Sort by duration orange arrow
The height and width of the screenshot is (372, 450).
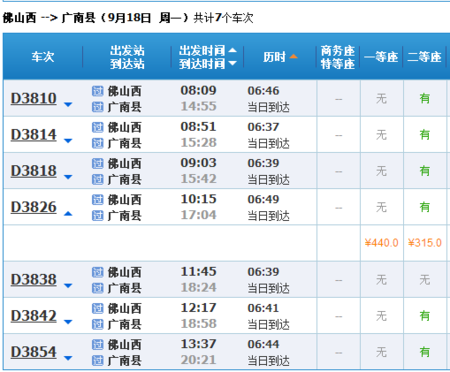click(x=293, y=56)
